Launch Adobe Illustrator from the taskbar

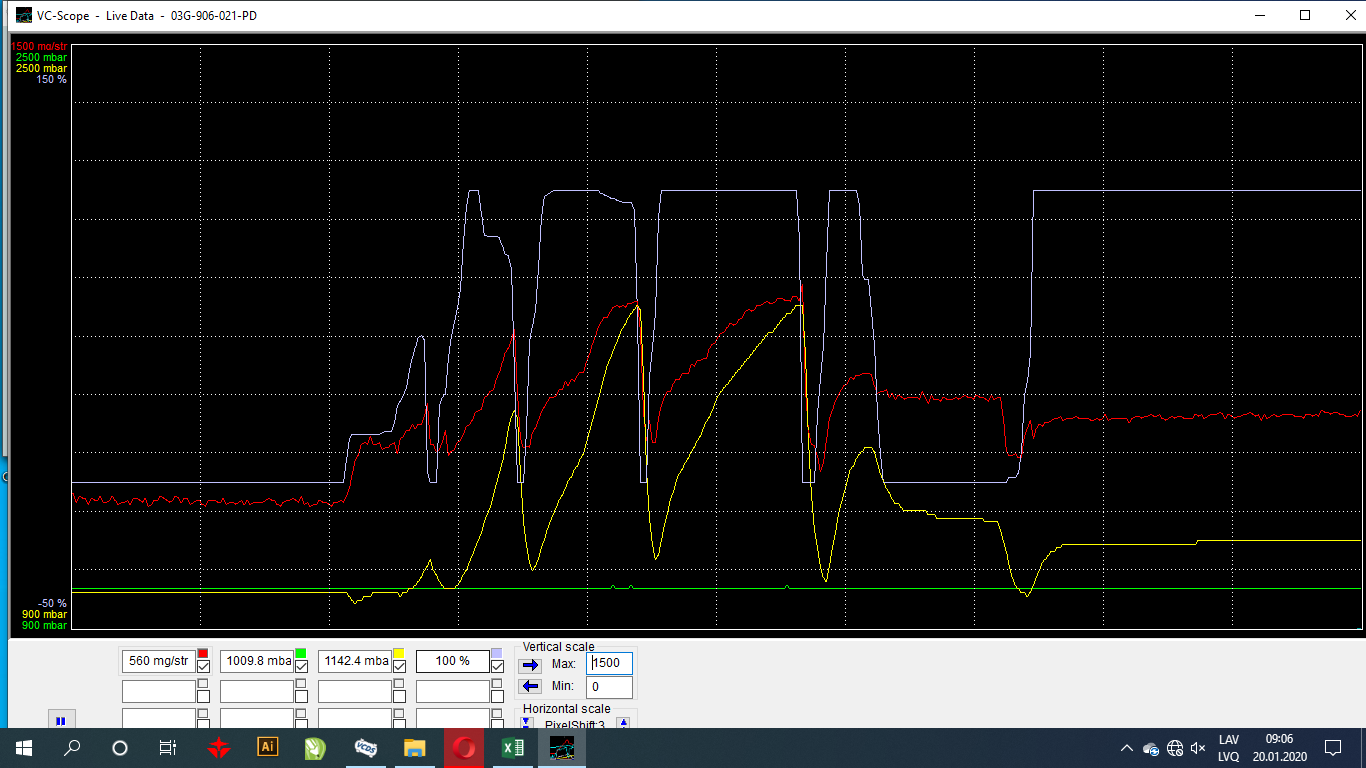click(x=267, y=748)
